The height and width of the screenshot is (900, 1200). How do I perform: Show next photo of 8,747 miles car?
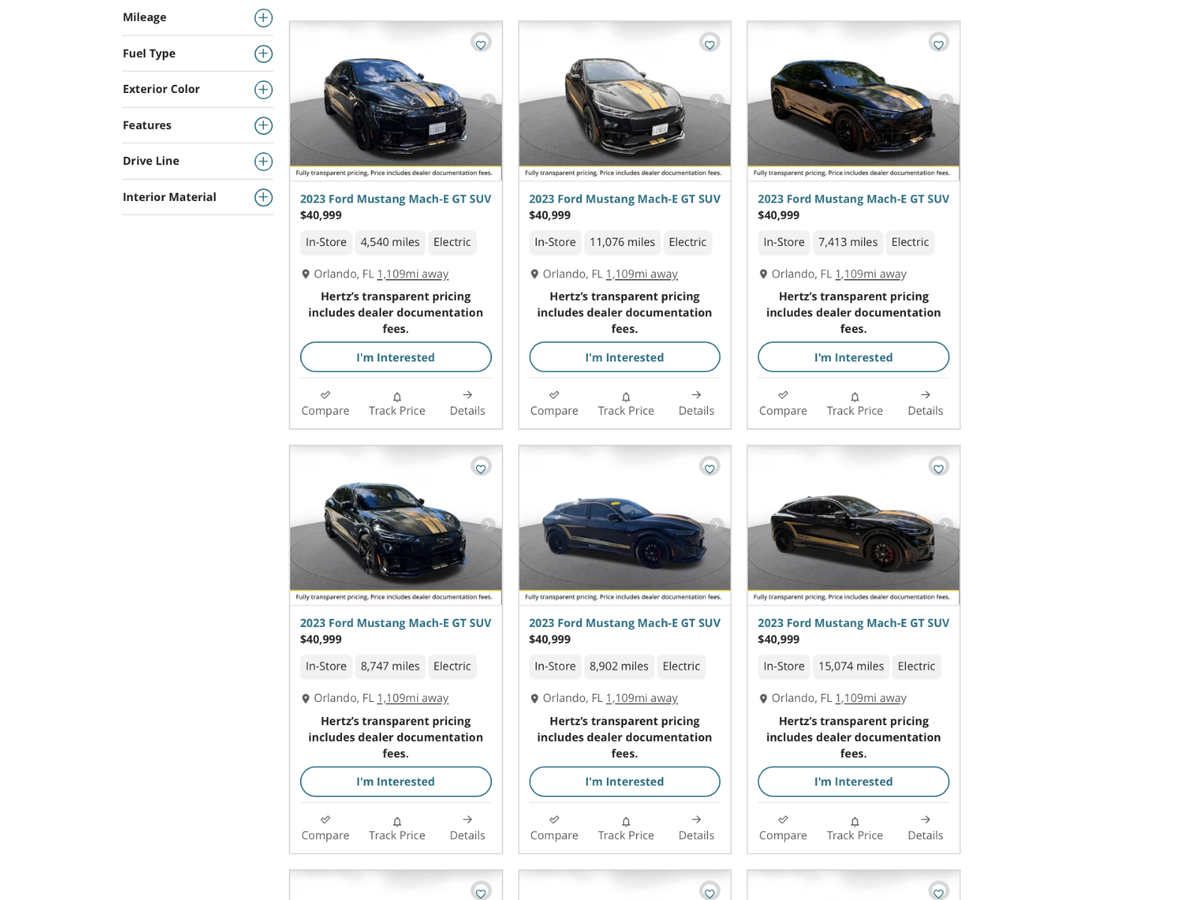tap(488, 525)
